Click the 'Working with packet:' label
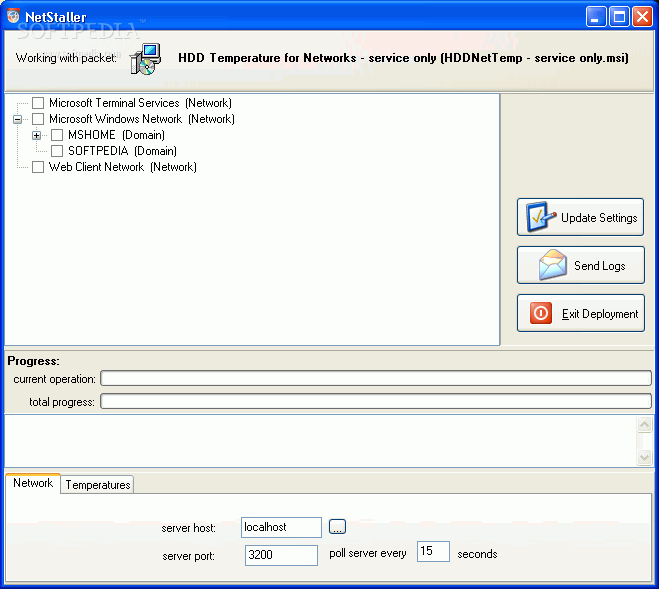The width and height of the screenshot is (659, 589). point(66,58)
